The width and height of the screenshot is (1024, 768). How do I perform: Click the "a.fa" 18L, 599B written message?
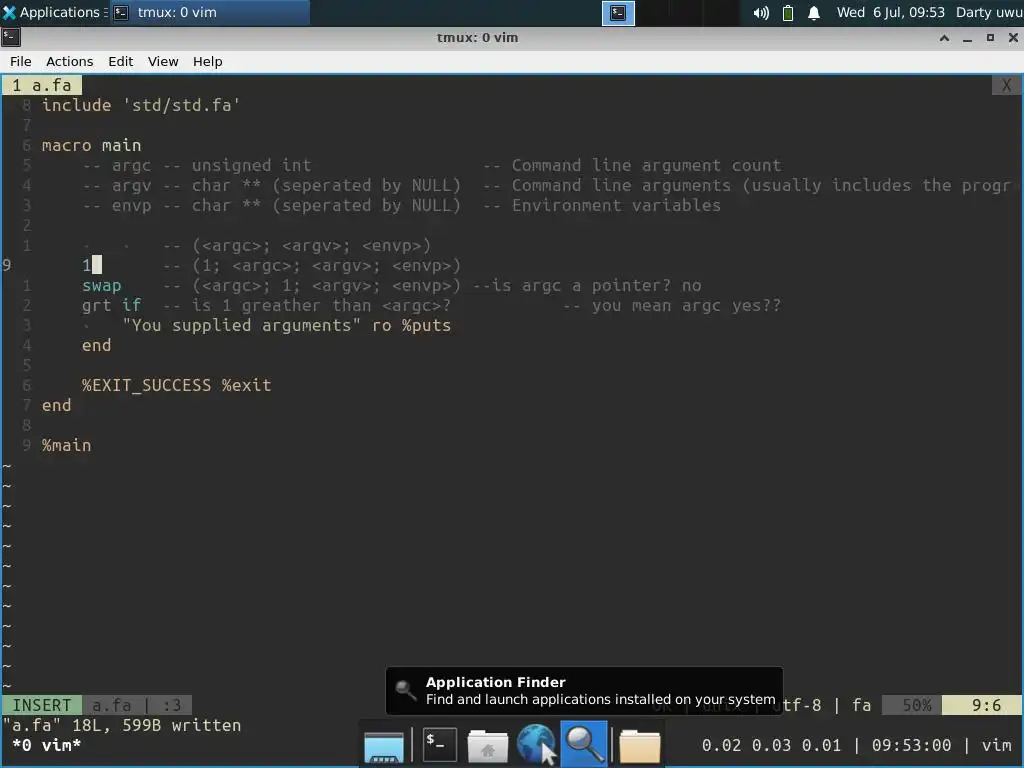click(x=122, y=726)
